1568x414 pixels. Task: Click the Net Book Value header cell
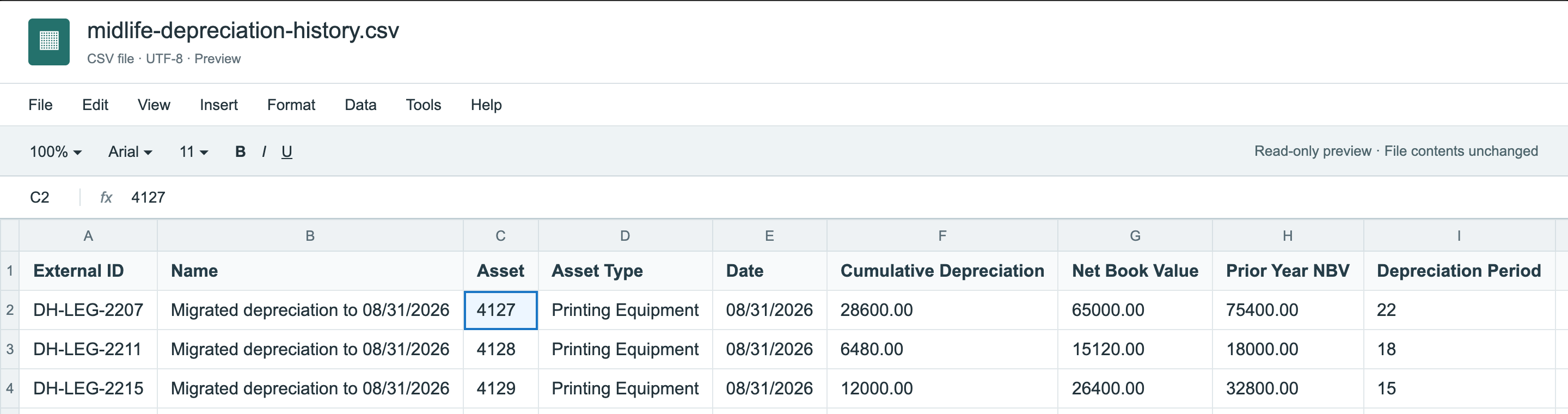1135,271
